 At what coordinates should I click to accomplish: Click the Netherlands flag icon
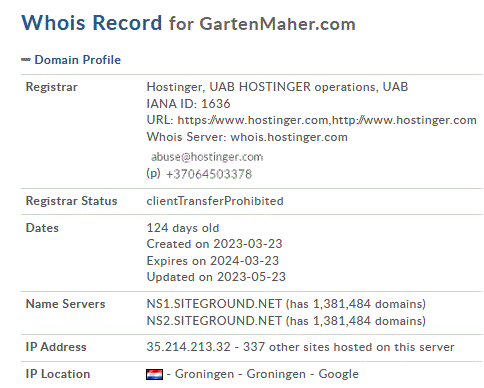click(154, 374)
